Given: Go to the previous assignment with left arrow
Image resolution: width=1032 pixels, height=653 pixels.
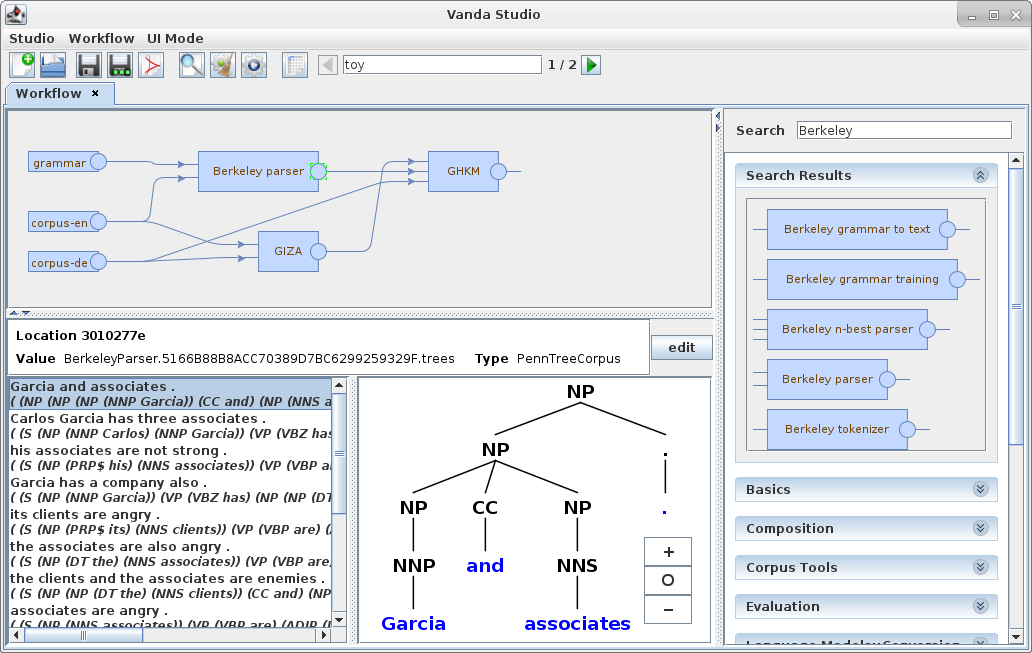Looking at the screenshot, I should click(x=328, y=65).
